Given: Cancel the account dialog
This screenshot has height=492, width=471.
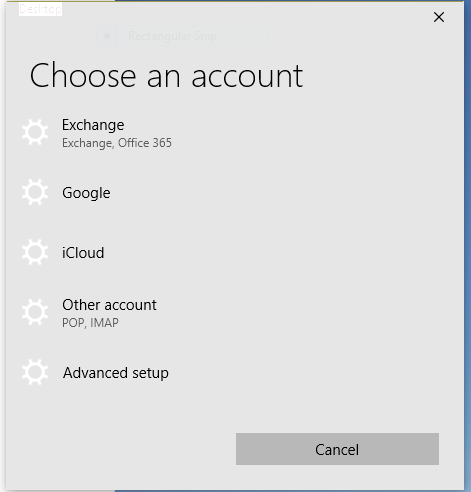Looking at the screenshot, I should click(337, 449).
